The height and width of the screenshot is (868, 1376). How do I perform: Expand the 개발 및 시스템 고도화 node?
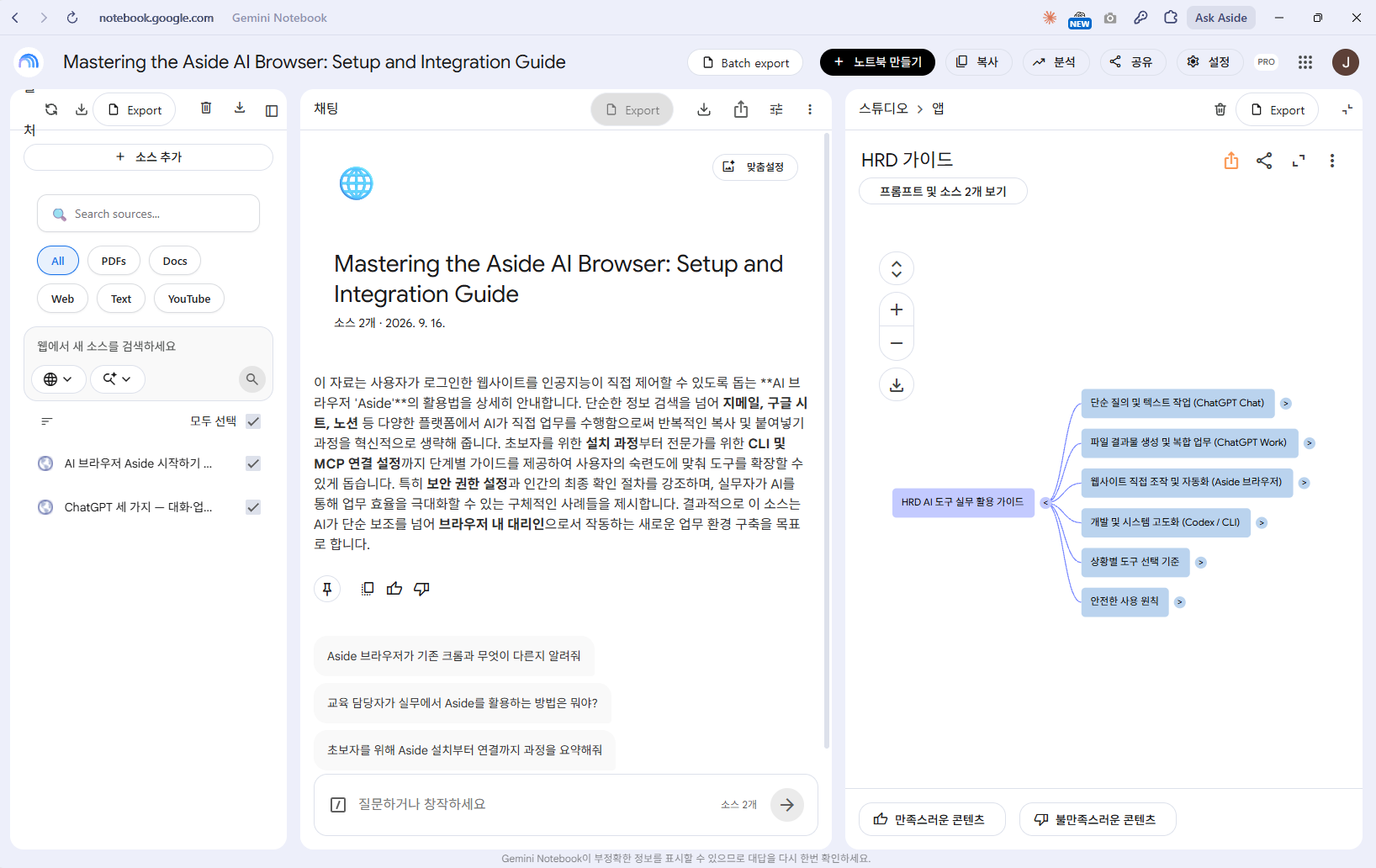tap(1262, 523)
